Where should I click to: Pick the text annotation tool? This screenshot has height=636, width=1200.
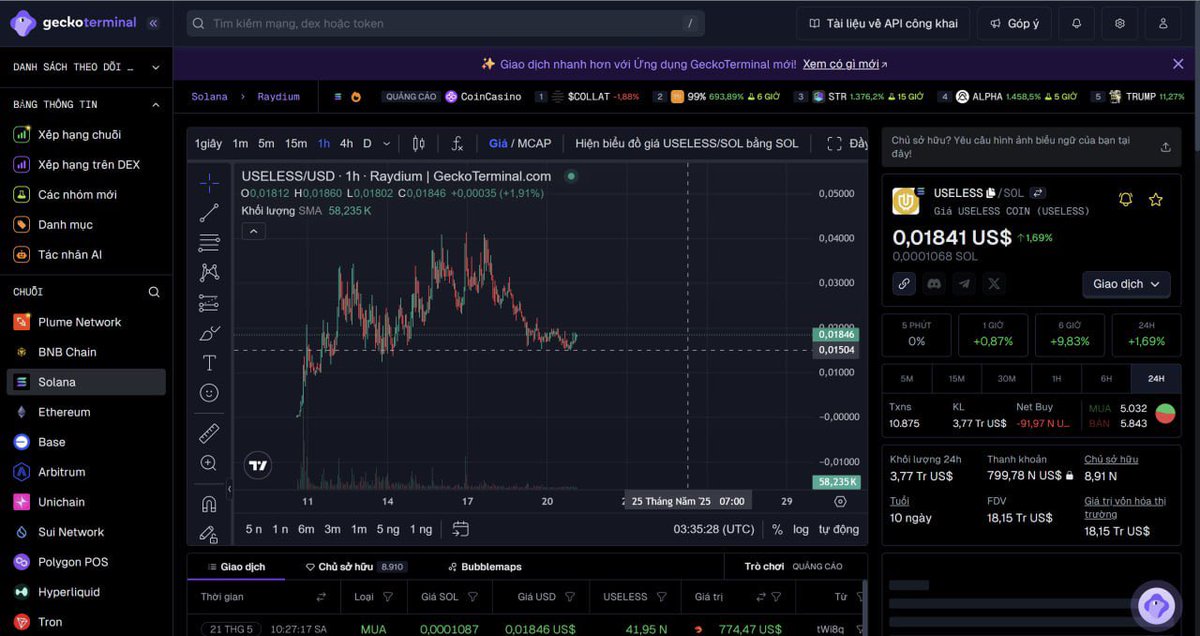[209, 363]
